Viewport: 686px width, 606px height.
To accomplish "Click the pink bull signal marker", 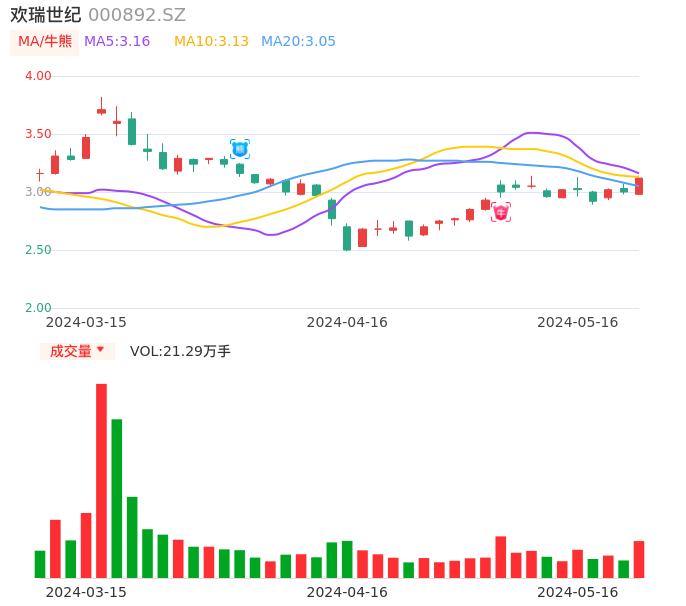I will (501, 212).
